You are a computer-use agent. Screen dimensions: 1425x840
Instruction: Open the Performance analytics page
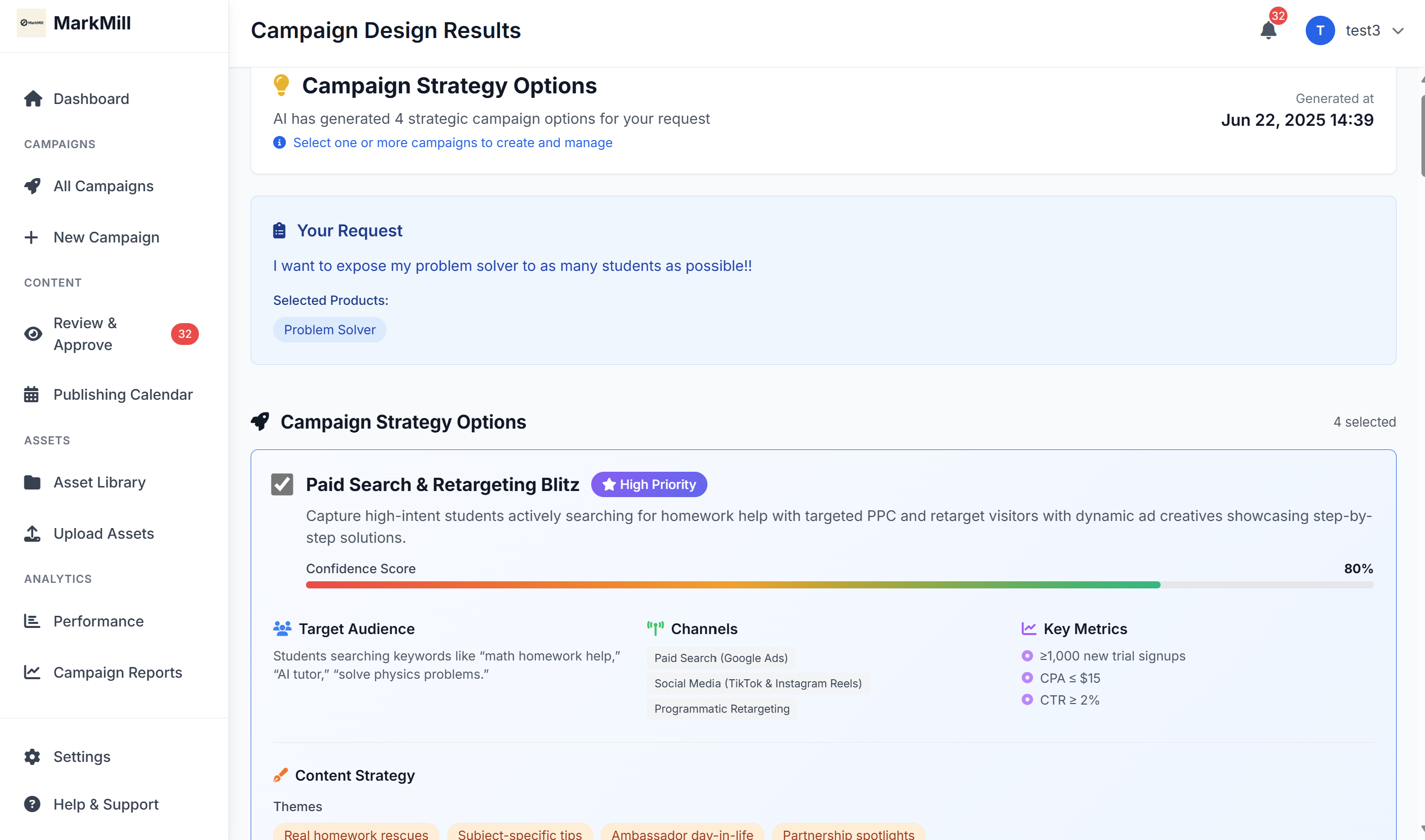tap(98, 621)
